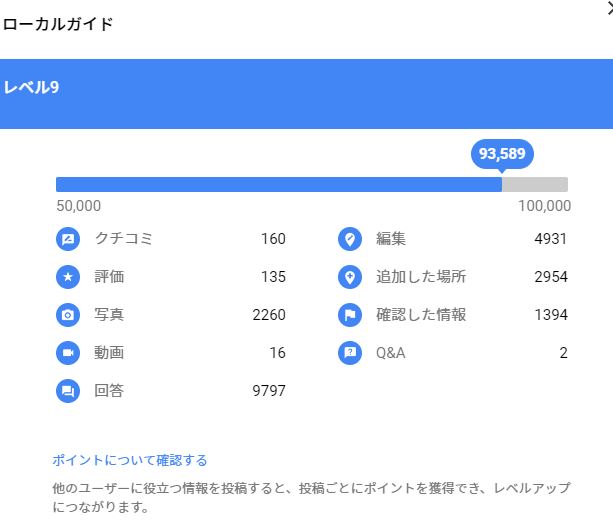Click the 回答 count 9797
The width and height of the screenshot is (613, 530).
tap(269, 391)
